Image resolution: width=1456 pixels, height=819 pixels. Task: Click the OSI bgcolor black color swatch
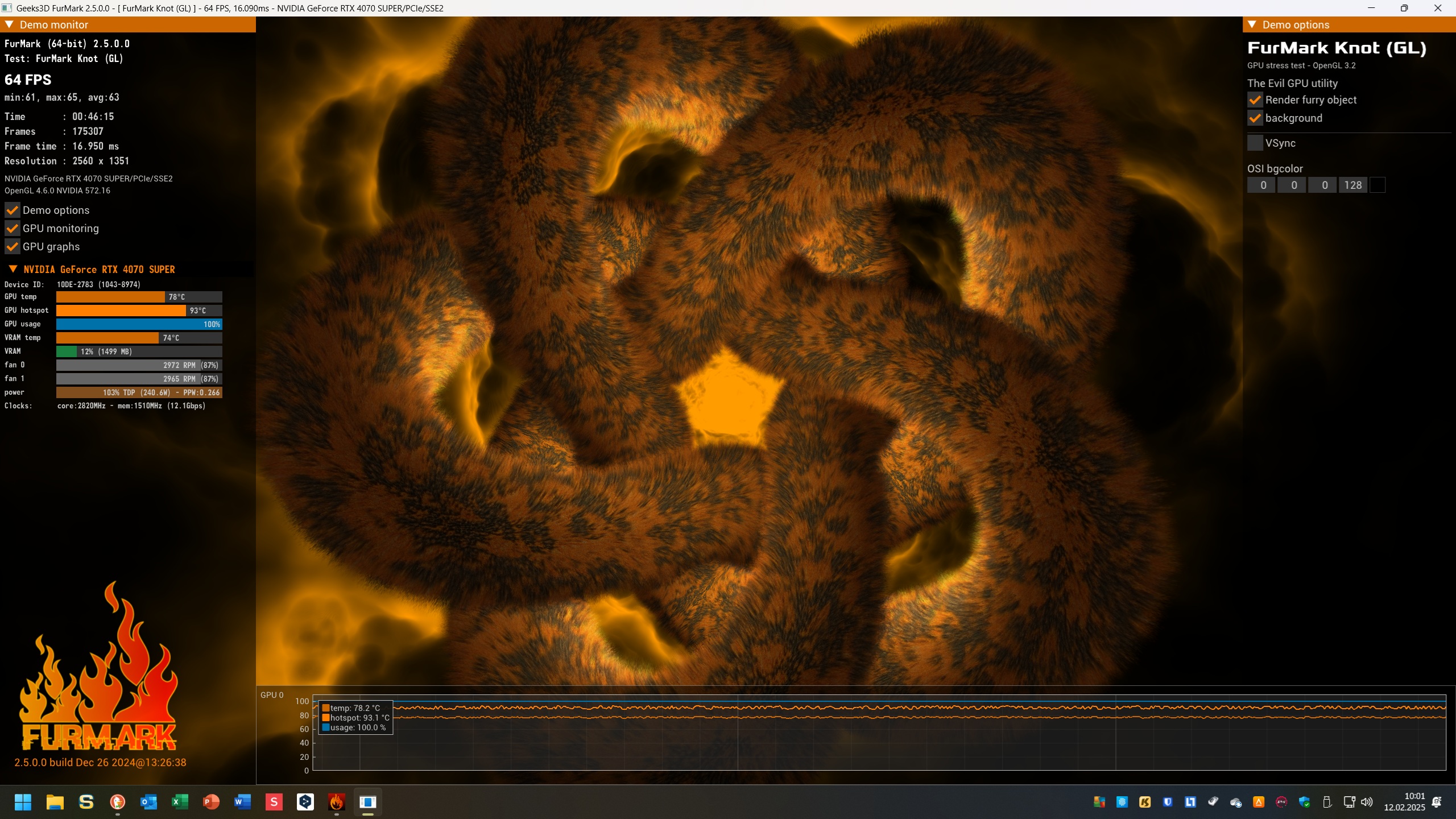(x=1377, y=185)
